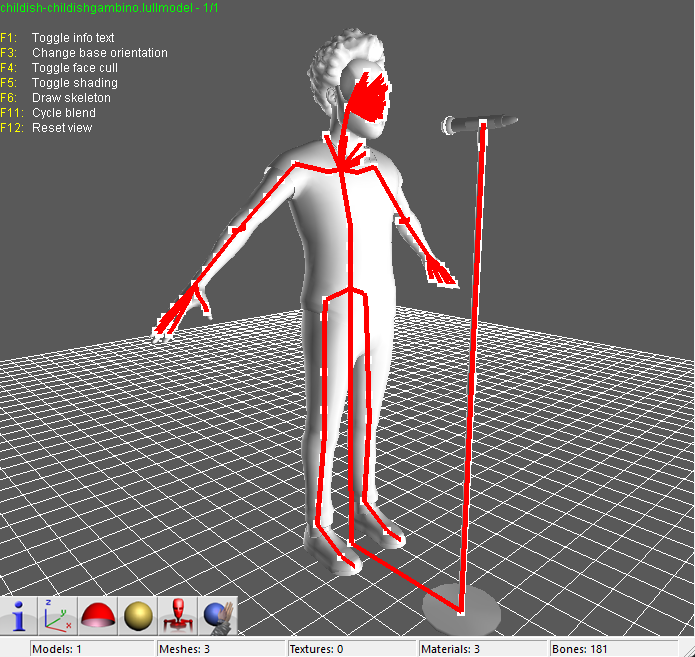Click the green model filename title text

point(109,8)
